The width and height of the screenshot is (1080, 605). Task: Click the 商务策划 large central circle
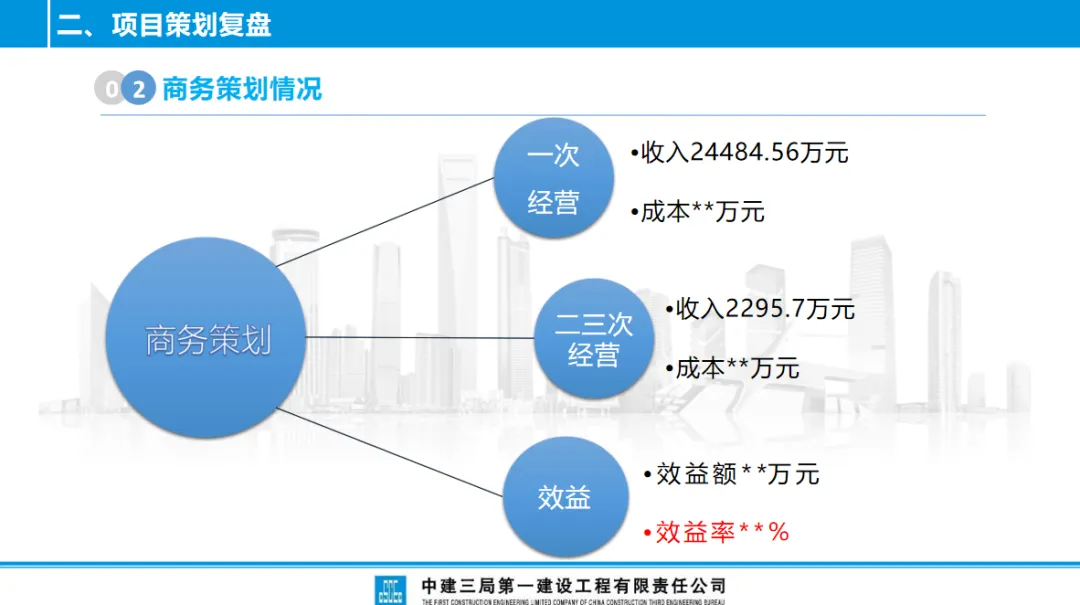(x=205, y=338)
